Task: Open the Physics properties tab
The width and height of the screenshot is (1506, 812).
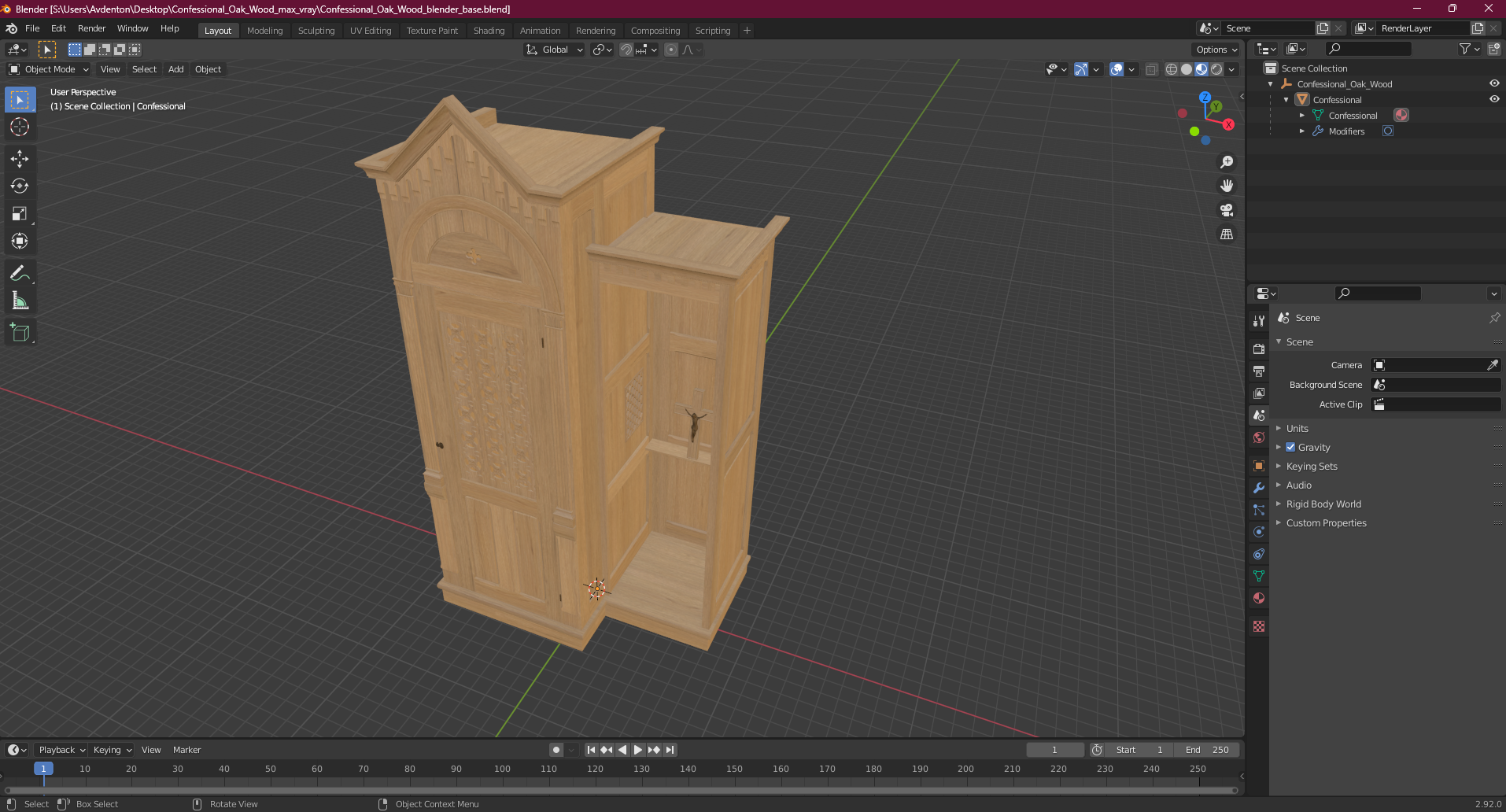Action: (1259, 532)
